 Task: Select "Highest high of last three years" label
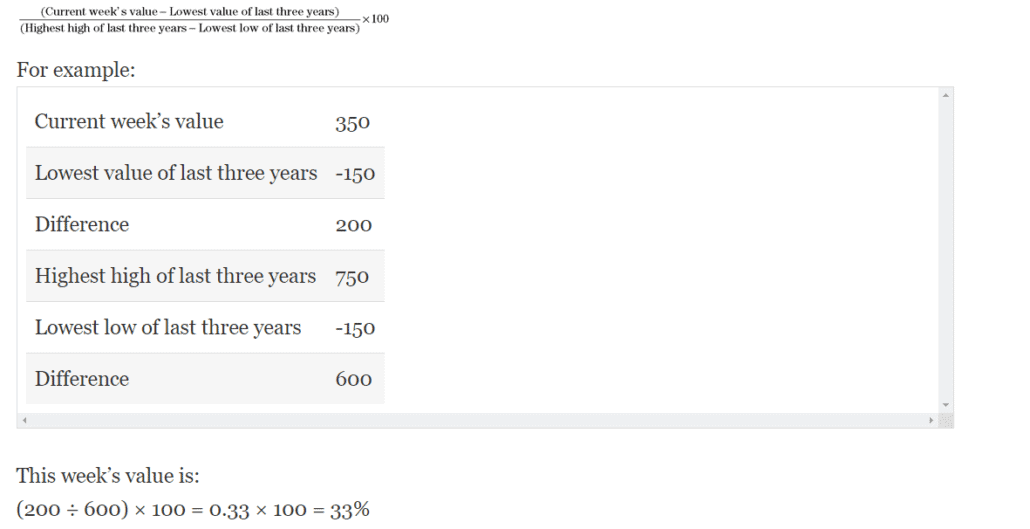pyautogui.click(x=175, y=276)
